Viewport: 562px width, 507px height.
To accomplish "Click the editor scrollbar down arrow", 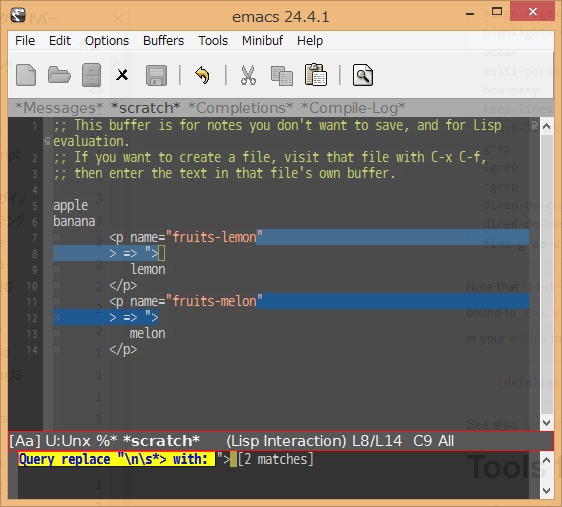I will pos(547,423).
